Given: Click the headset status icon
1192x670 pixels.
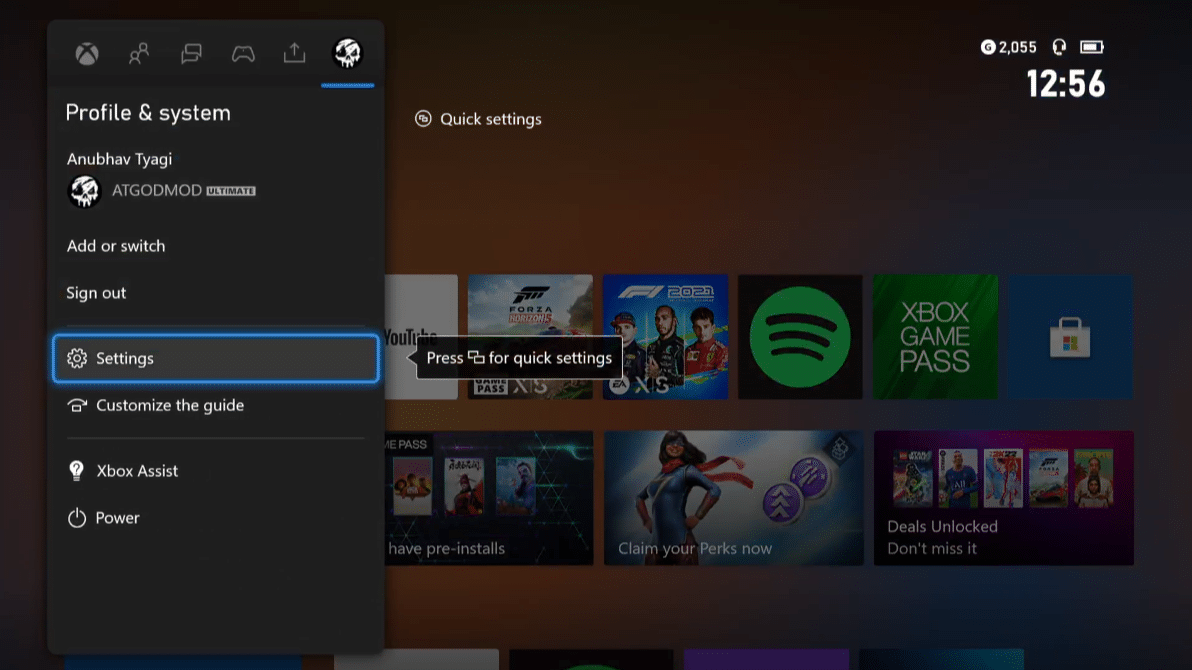Looking at the screenshot, I should tap(1059, 47).
